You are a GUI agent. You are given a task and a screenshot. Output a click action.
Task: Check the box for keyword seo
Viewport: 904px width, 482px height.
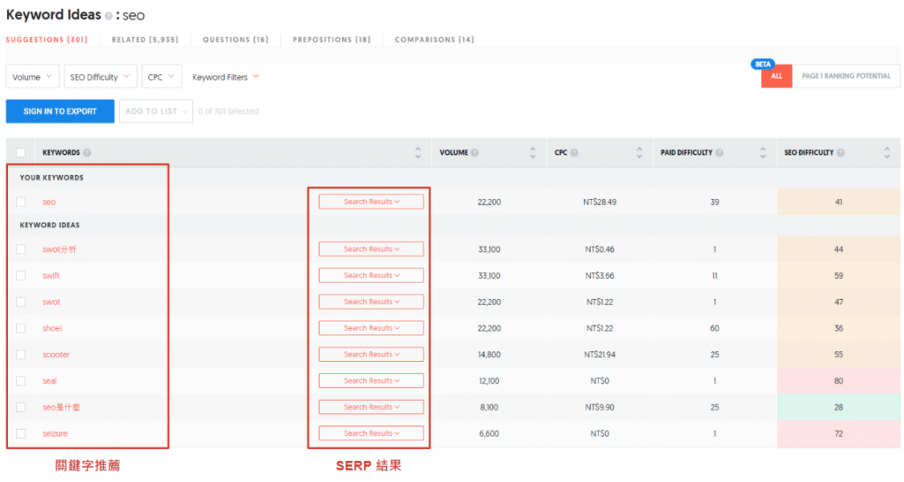coord(21,202)
